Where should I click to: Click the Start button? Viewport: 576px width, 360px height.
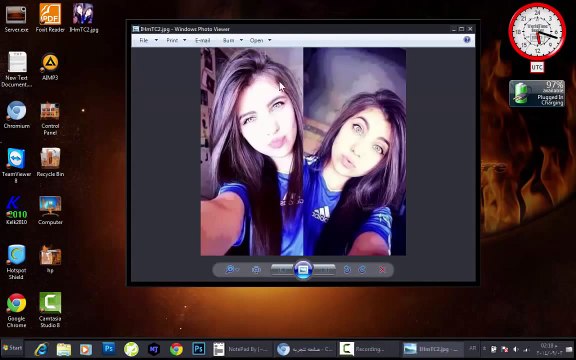click(12, 348)
